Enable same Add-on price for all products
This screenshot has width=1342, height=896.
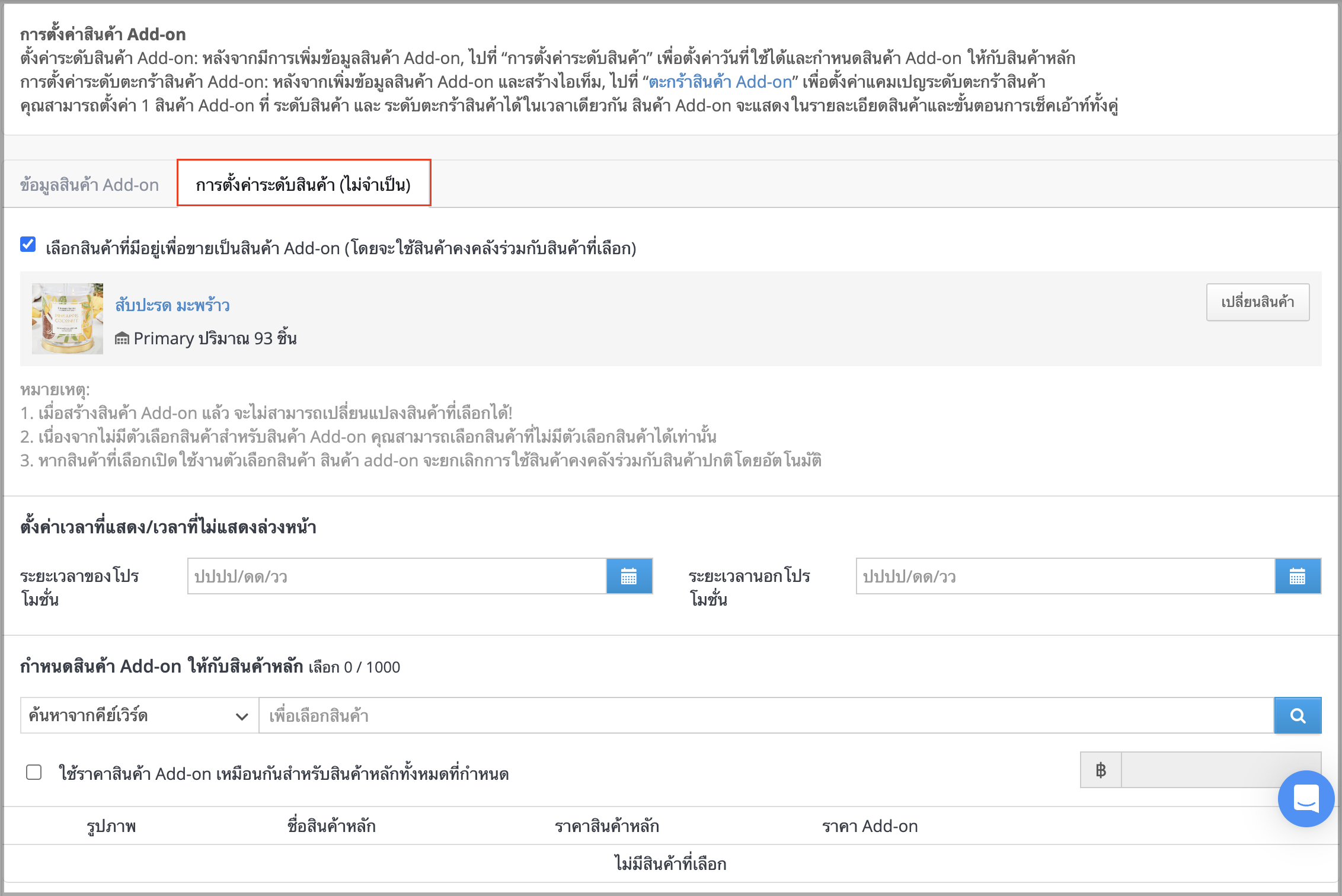coord(34,772)
